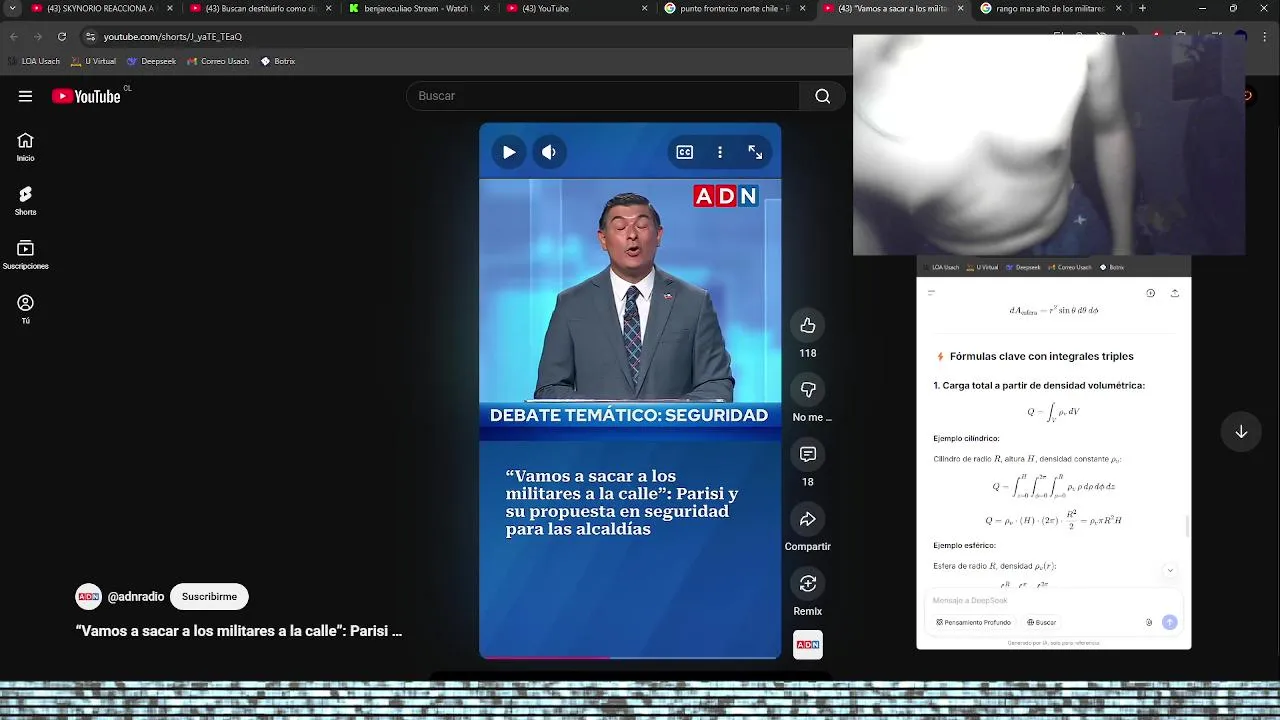Mute the Short's volume
The image size is (1280, 720).
tap(549, 152)
